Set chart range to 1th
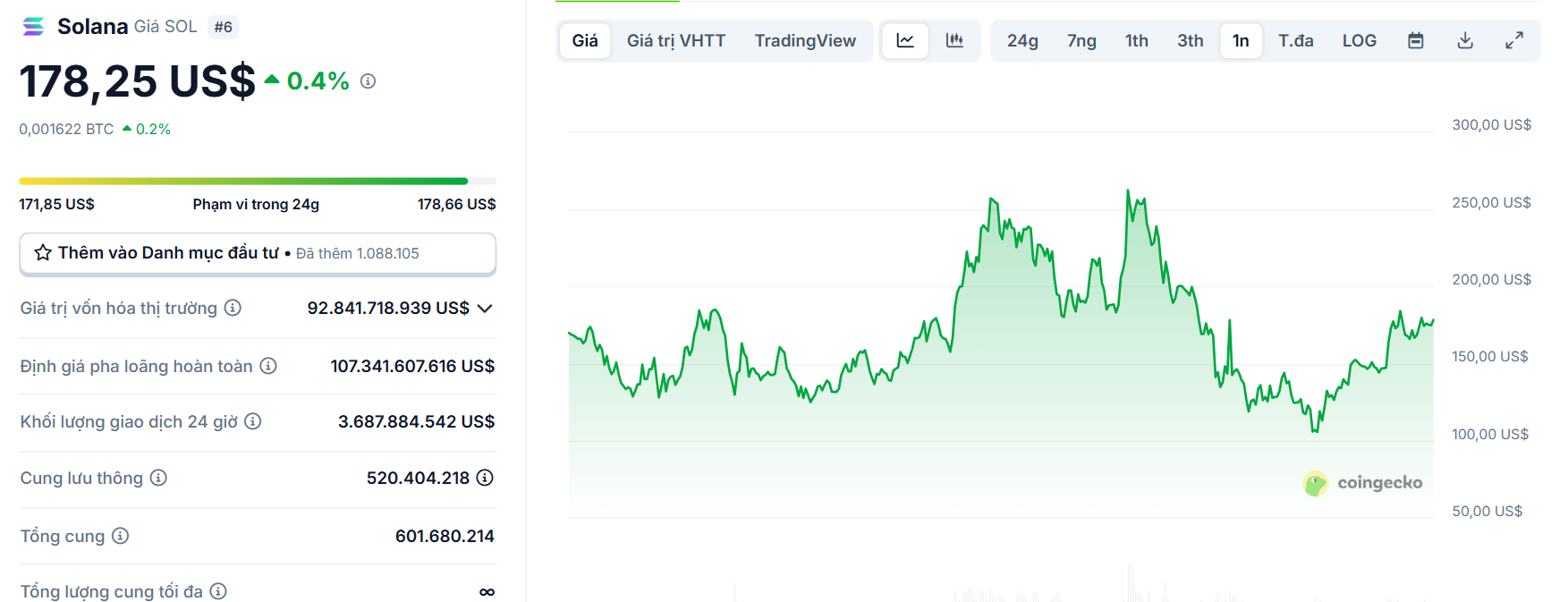The image size is (1568, 602). coord(1137,40)
